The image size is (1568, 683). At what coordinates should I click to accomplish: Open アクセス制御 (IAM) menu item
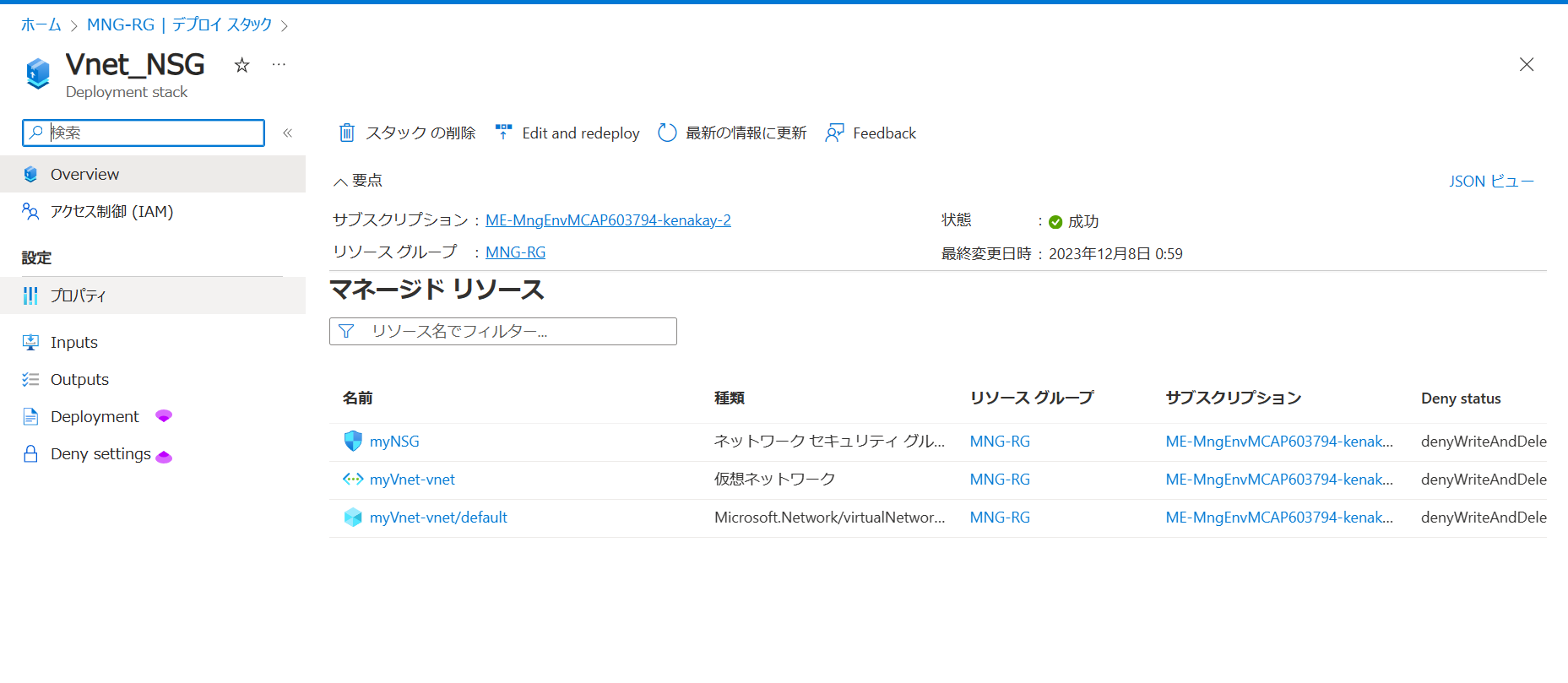tap(153, 211)
